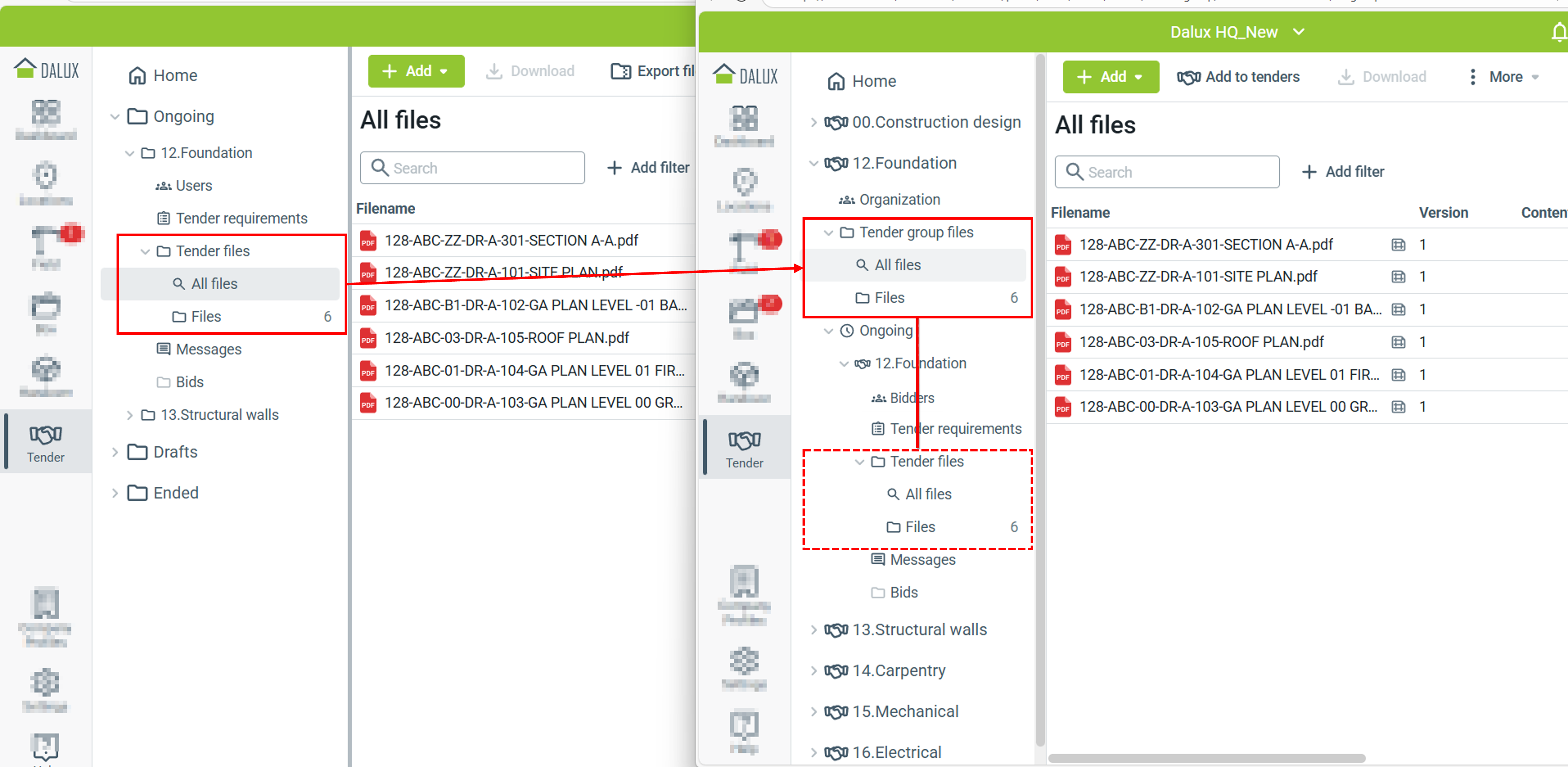Expand the Drafts folder in the left window
This screenshot has width=1568, height=767.
(114, 452)
